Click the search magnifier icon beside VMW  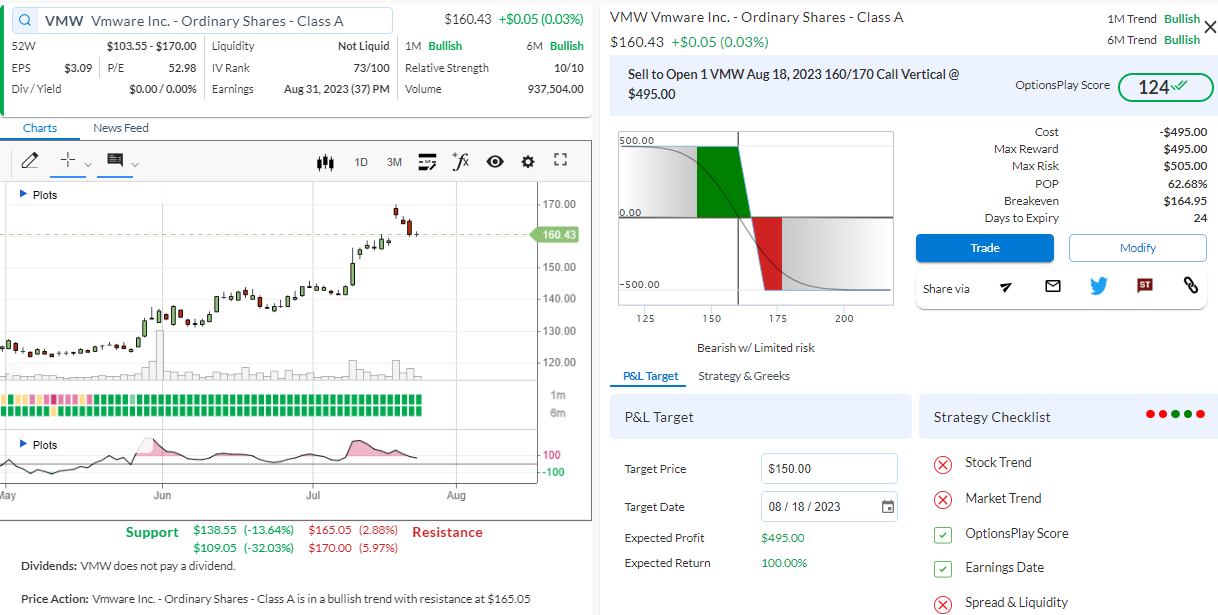pyautogui.click(x=24, y=21)
